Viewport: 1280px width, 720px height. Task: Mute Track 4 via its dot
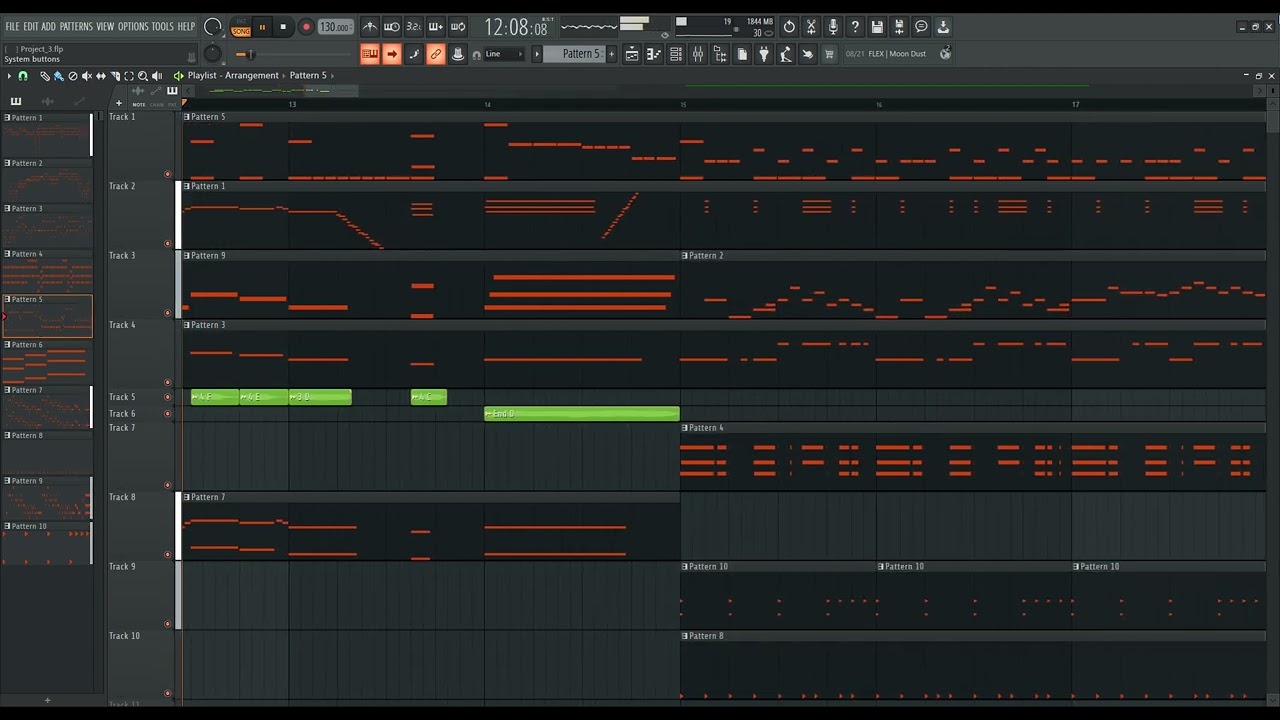pos(167,382)
